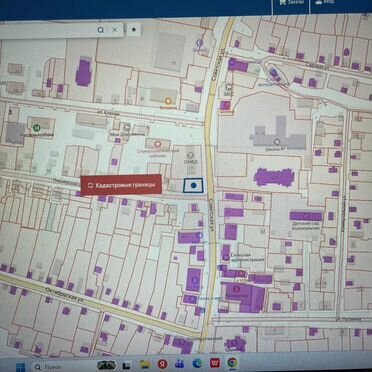Click the school marker on gray building
This screenshot has height=372, width=372.
point(276,142)
